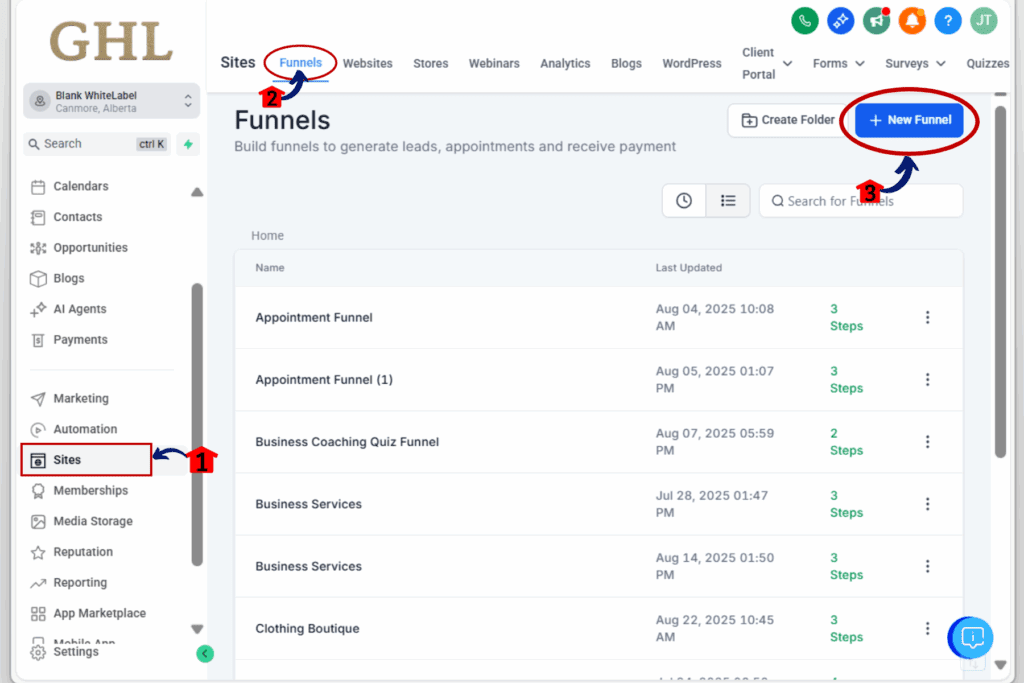Open options menu for Clothing Boutique

pyautogui.click(x=927, y=628)
